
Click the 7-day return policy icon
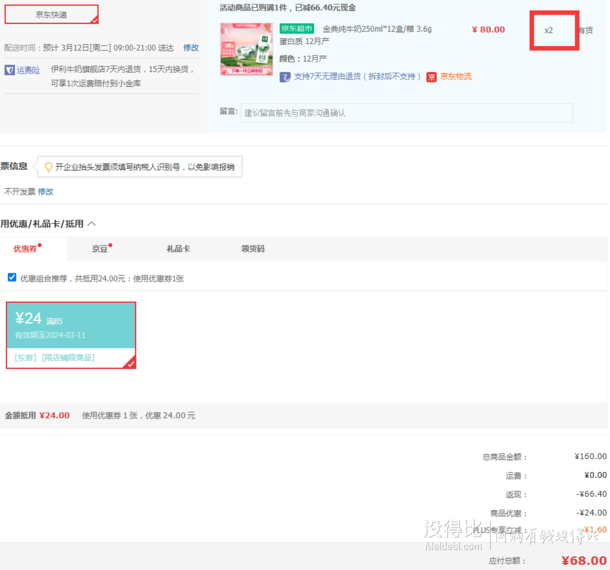[x=285, y=77]
